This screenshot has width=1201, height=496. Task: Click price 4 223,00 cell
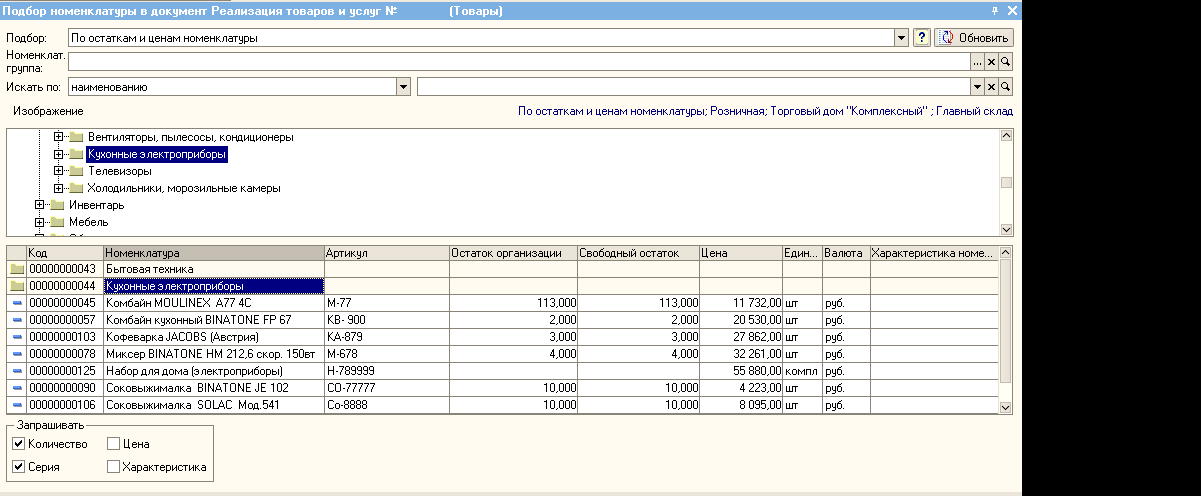click(x=741, y=388)
